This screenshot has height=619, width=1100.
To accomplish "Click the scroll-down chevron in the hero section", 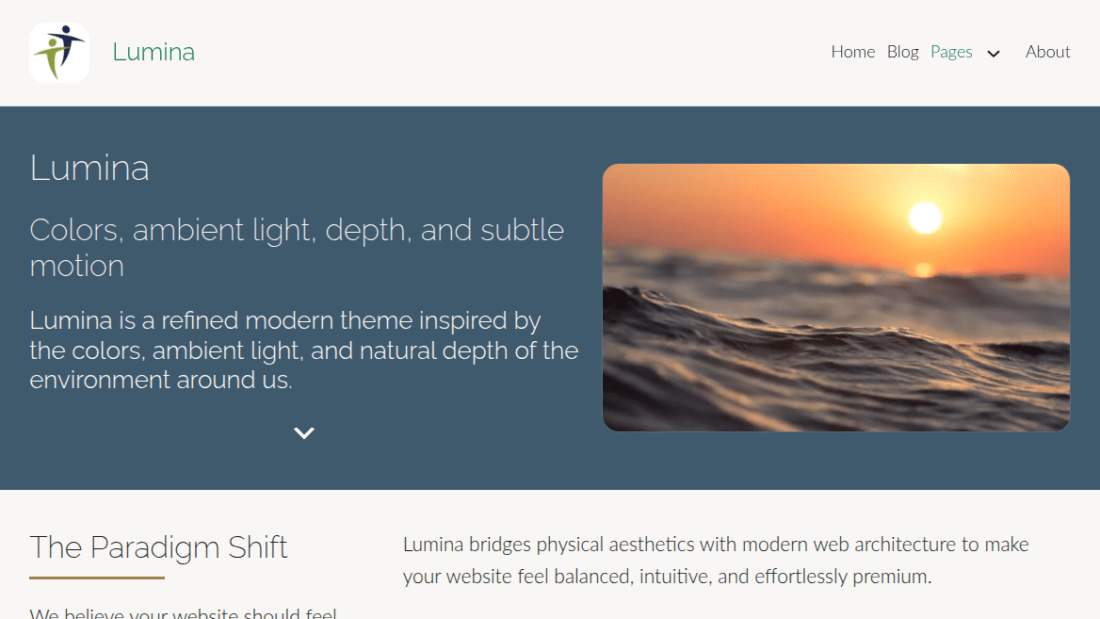I will point(304,433).
